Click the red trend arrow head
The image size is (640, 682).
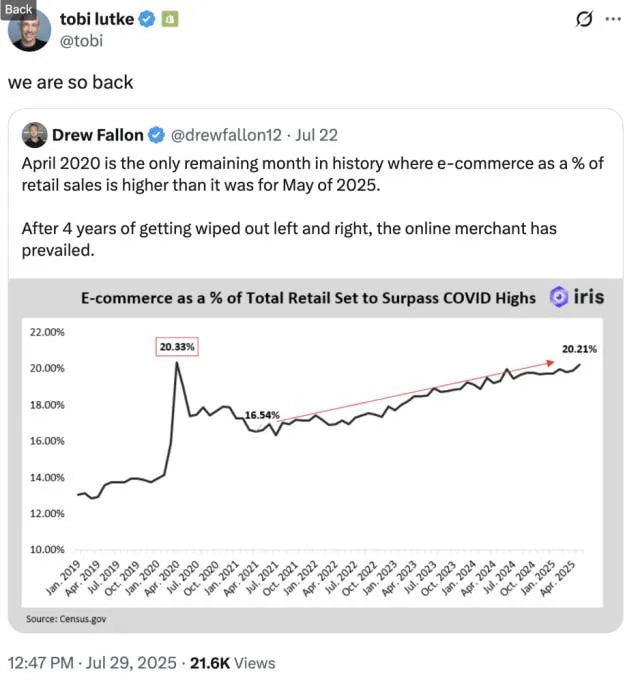coord(550,362)
